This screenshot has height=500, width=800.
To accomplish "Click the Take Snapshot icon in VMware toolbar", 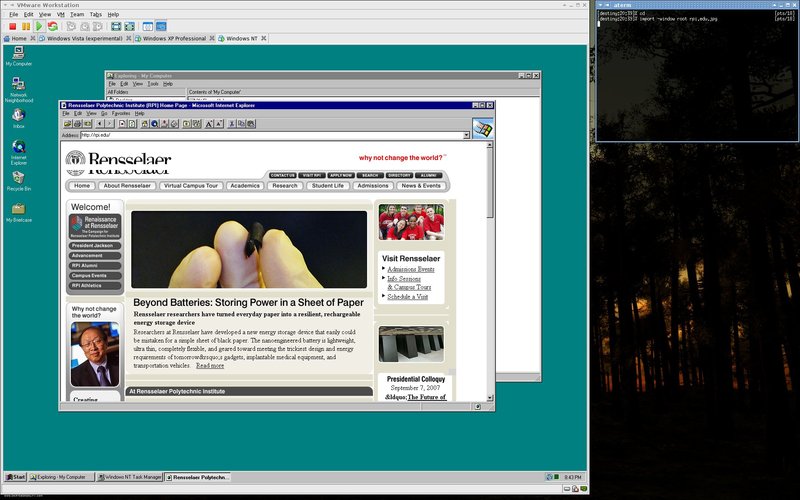I will click(71, 26).
